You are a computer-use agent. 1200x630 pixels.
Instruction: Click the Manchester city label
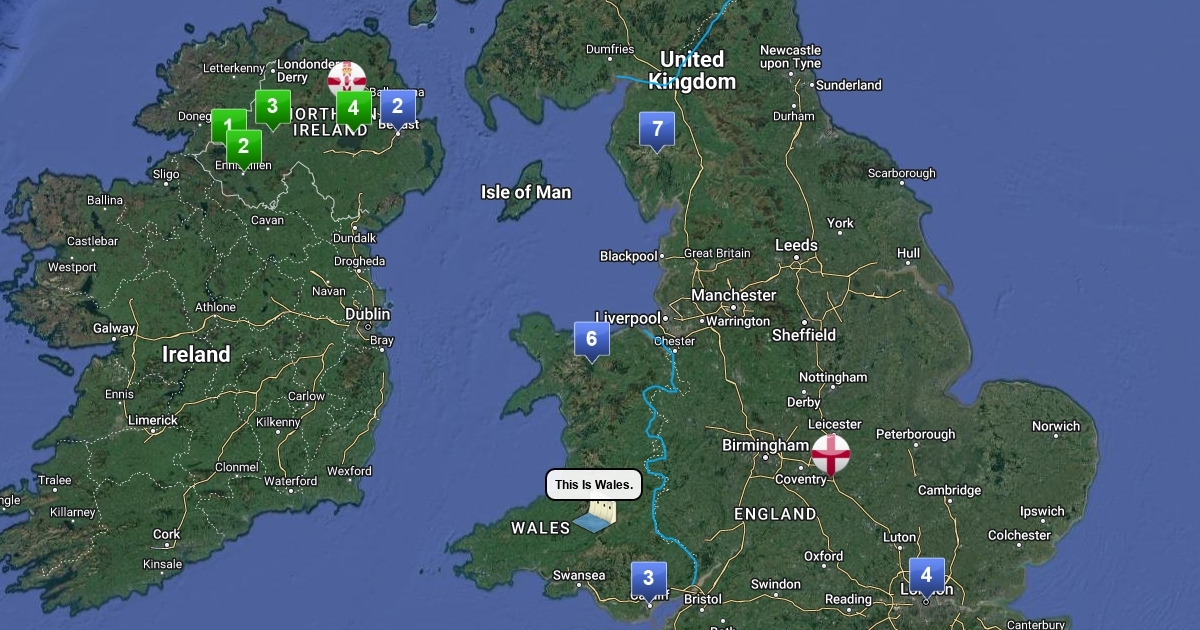point(734,295)
